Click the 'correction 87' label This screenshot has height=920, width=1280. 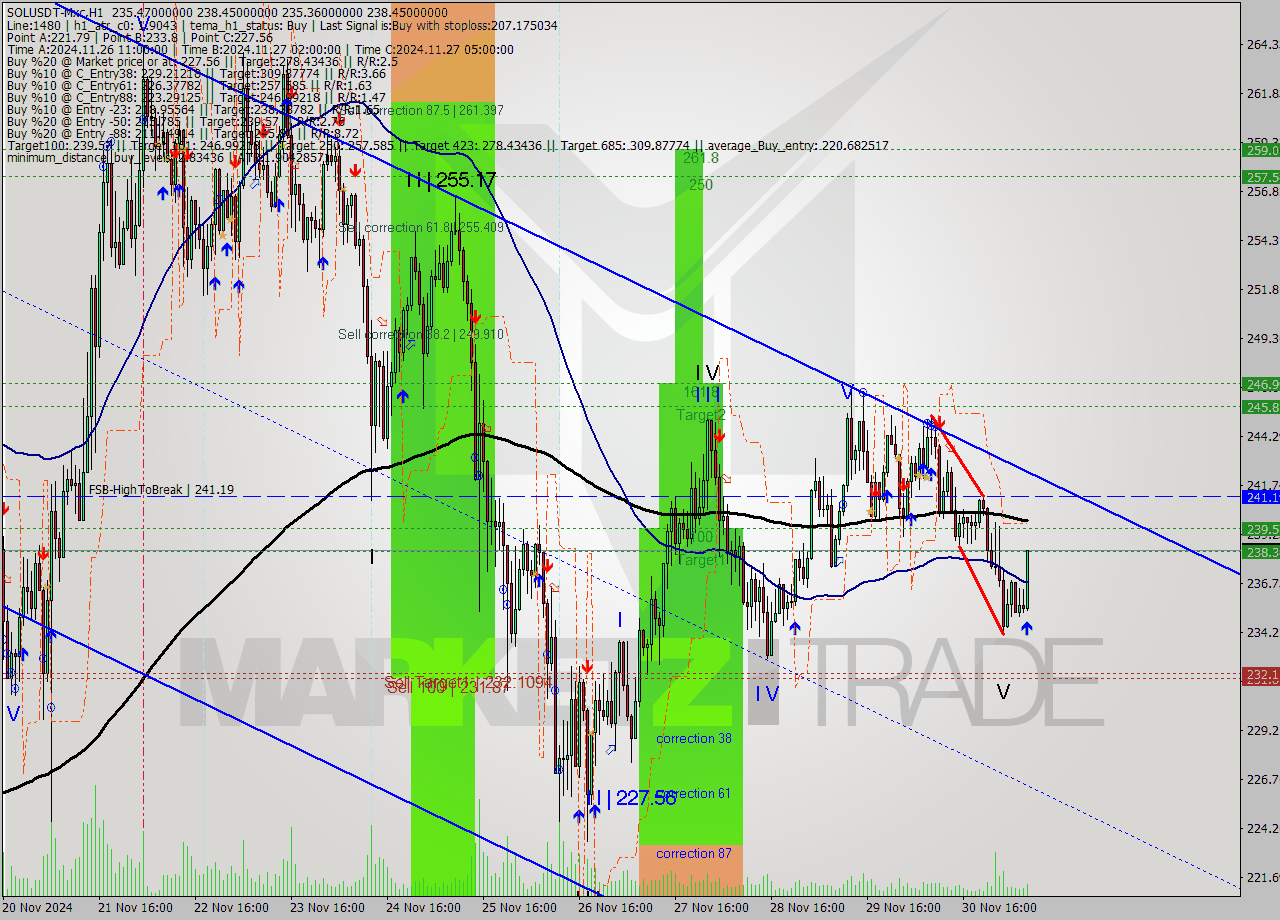point(693,853)
